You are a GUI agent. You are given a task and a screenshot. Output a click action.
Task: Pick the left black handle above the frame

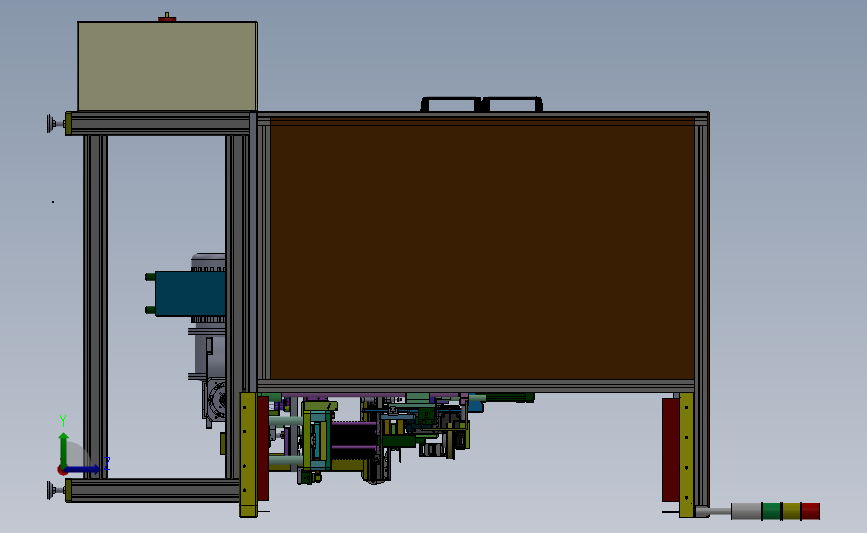(x=451, y=104)
